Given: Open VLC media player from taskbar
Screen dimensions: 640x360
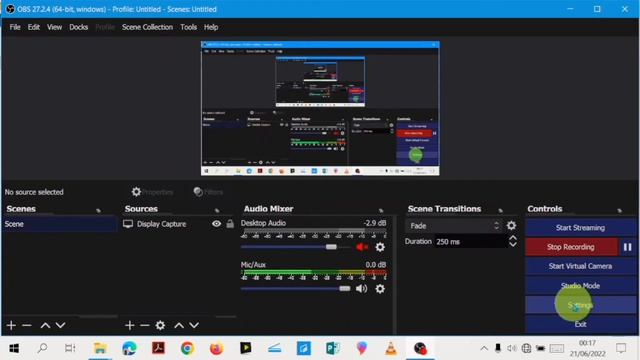Looking at the screenshot, I should (391, 348).
